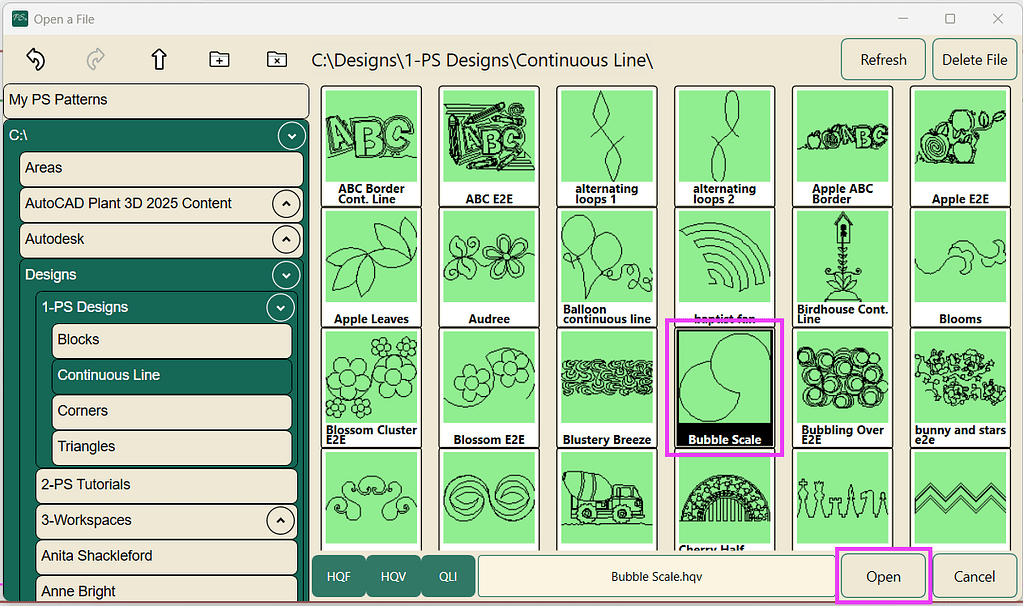Toggle the QLI file type filter
The image size is (1023, 606).
pos(448,577)
